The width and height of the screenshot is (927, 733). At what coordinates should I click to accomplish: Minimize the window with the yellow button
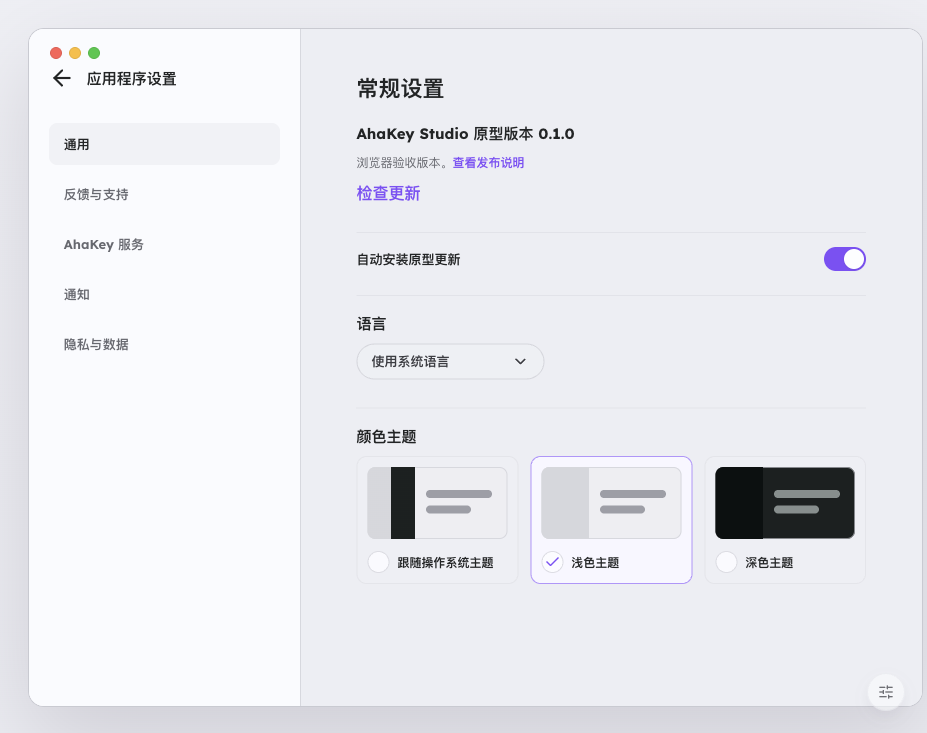tap(75, 53)
